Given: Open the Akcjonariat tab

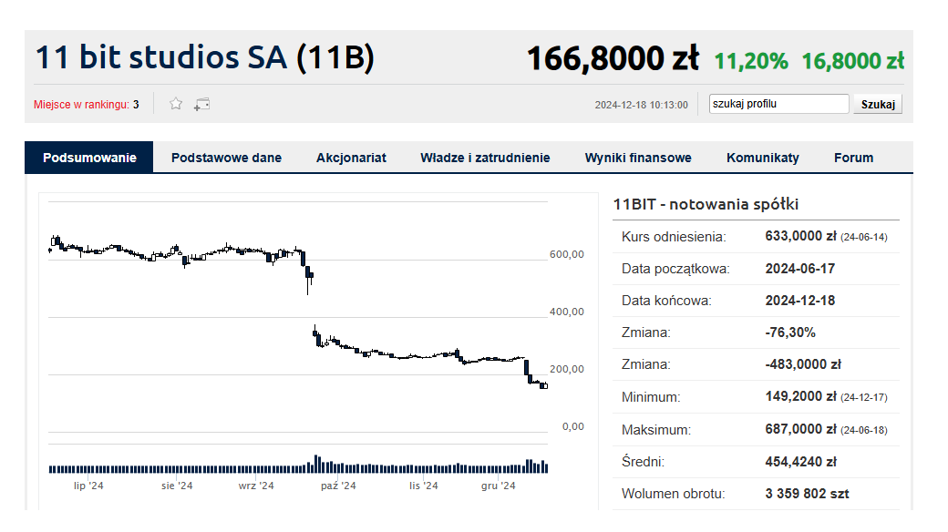Looking at the screenshot, I should click(351, 158).
